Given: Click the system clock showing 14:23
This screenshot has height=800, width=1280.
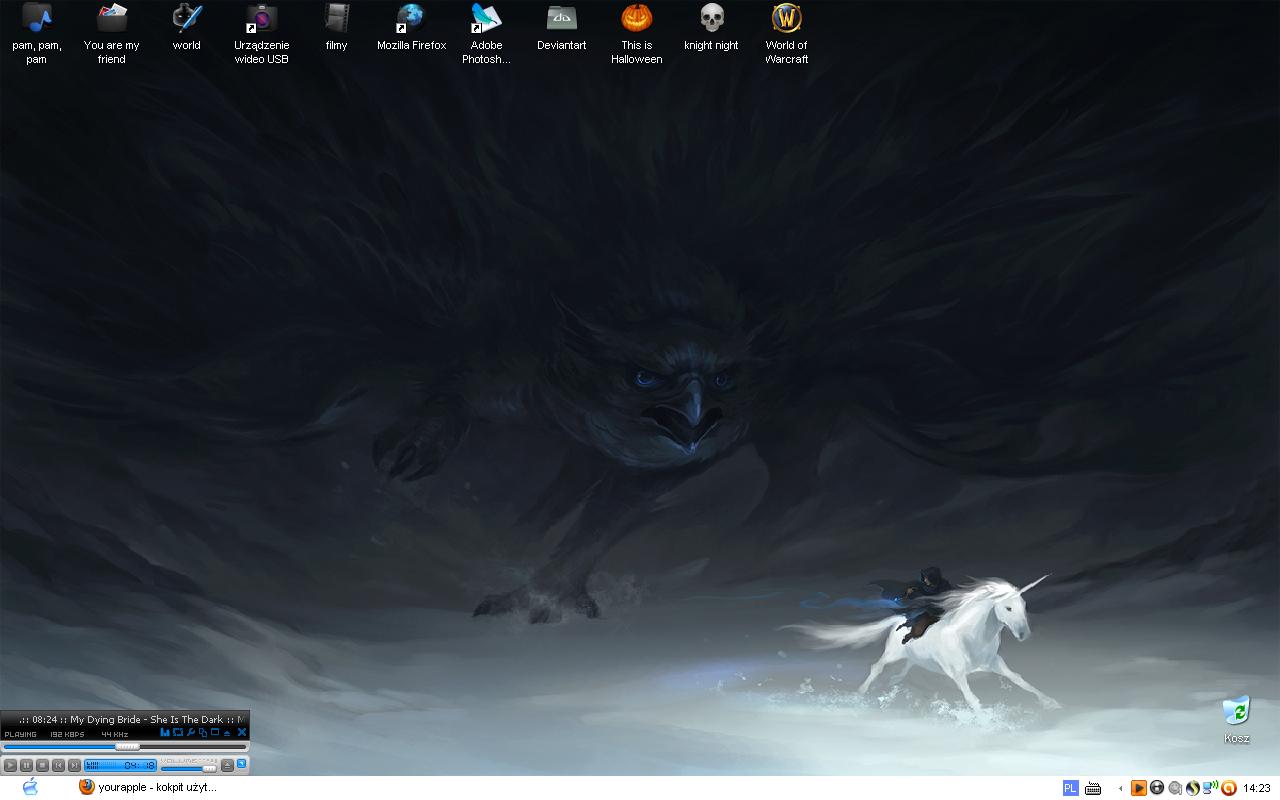Looking at the screenshot, I should coord(1257,788).
